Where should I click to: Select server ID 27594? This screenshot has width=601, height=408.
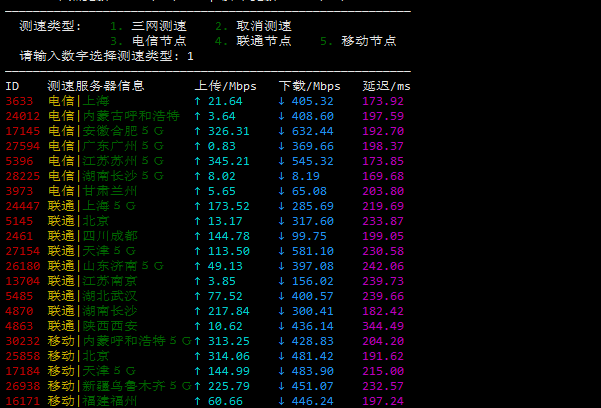coord(23,146)
